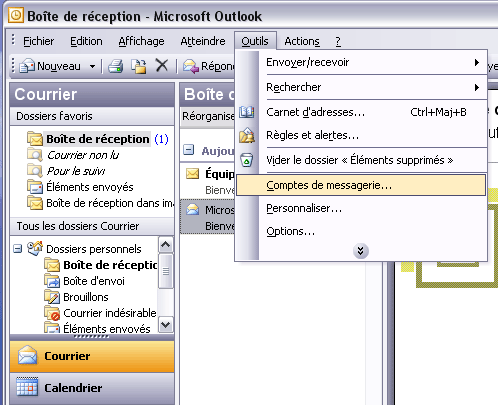This screenshot has height=405, width=498.
Task: Click the Dossiers favoris header
Action: pyautogui.click(x=92, y=116)
